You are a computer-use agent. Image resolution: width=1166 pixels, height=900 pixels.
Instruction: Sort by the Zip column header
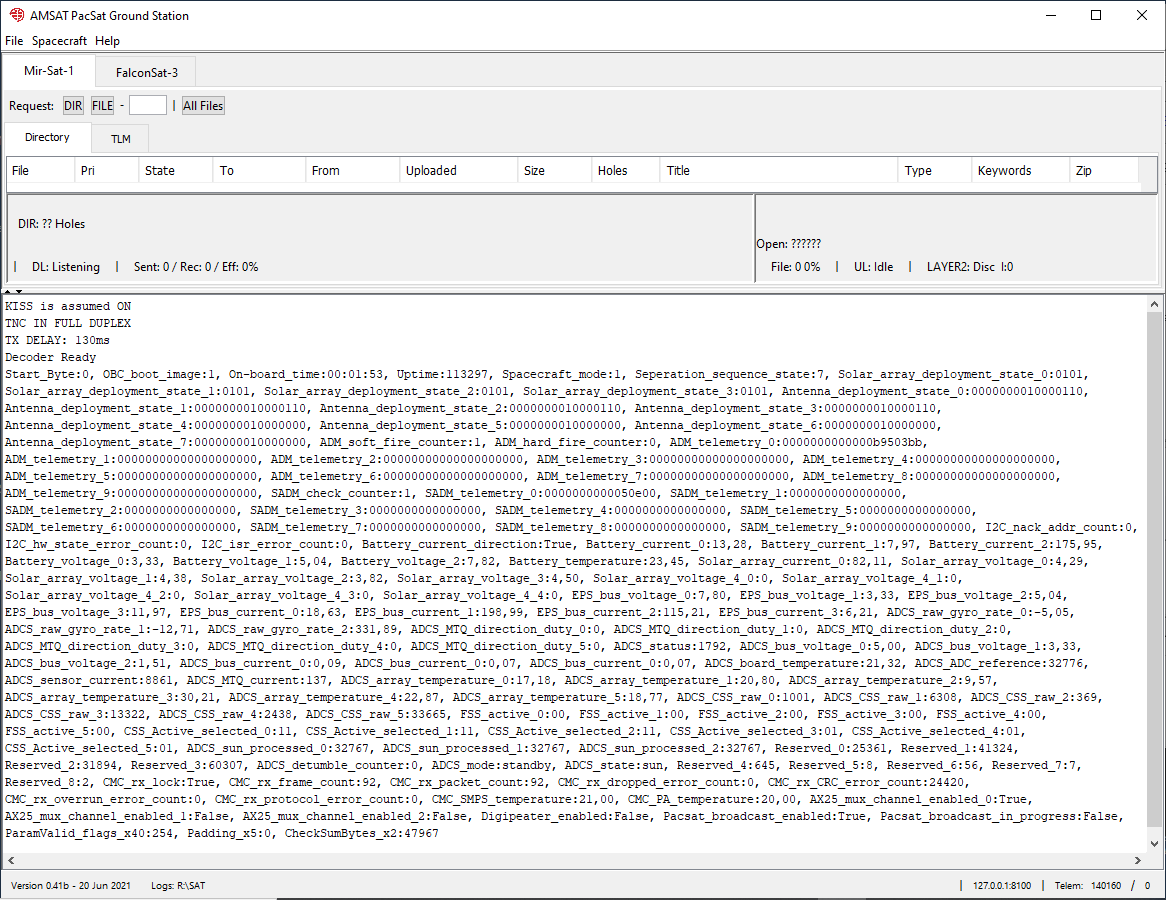[1104, 170]
